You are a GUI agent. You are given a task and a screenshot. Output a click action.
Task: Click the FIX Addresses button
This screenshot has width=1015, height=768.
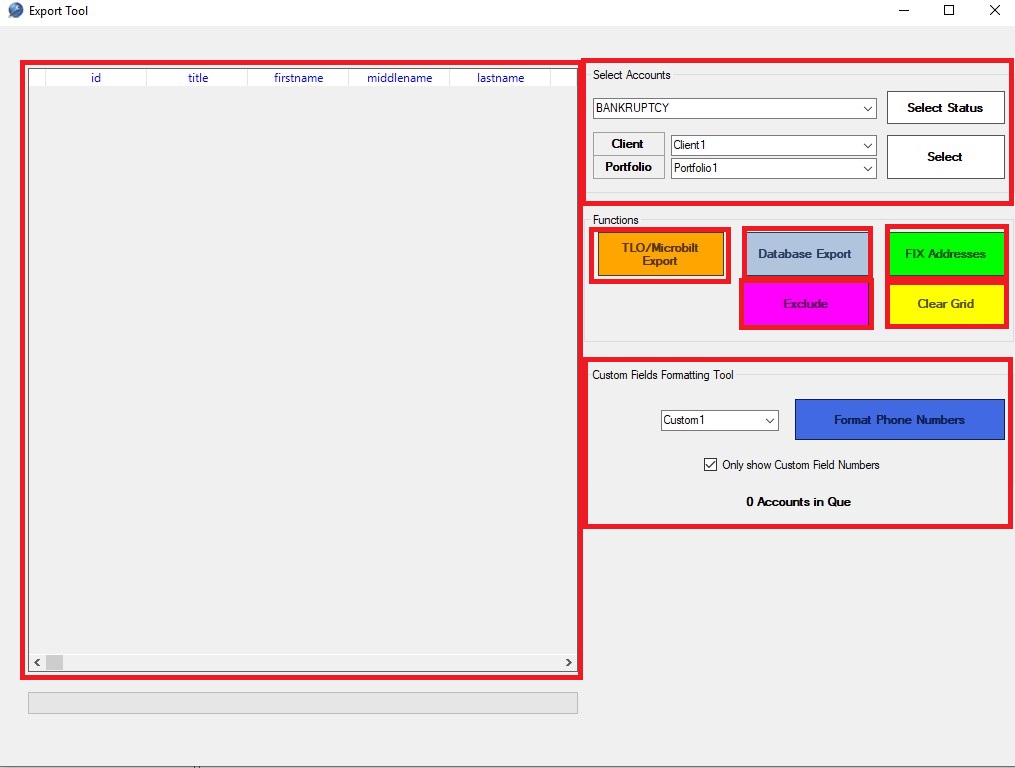pos(946,253)
